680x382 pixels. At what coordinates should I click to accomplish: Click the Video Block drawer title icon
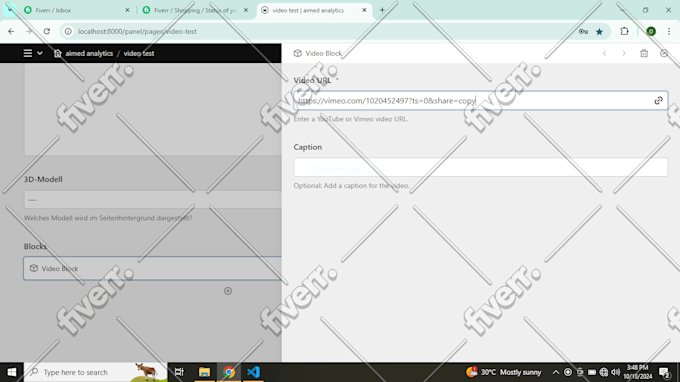(x=298, y=53)
